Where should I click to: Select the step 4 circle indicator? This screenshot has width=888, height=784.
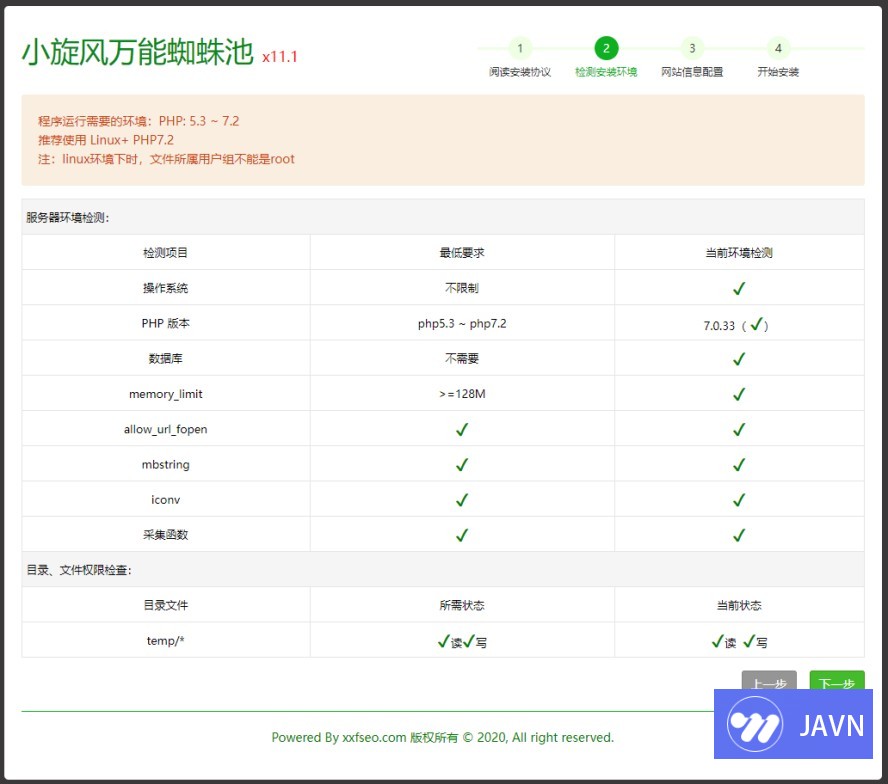[778, 48]
